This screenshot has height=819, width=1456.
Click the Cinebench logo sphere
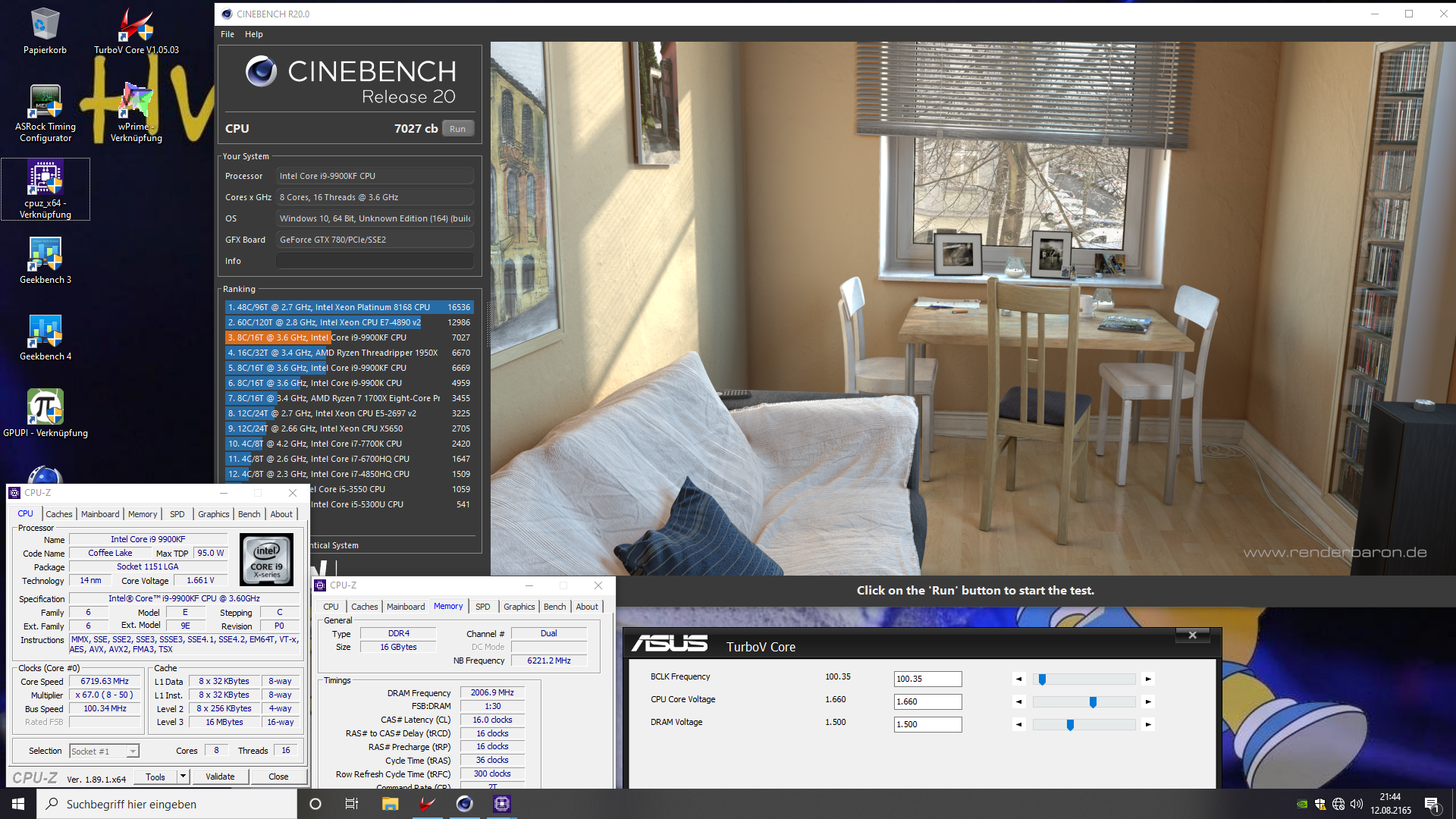click(x=261, y=72)
